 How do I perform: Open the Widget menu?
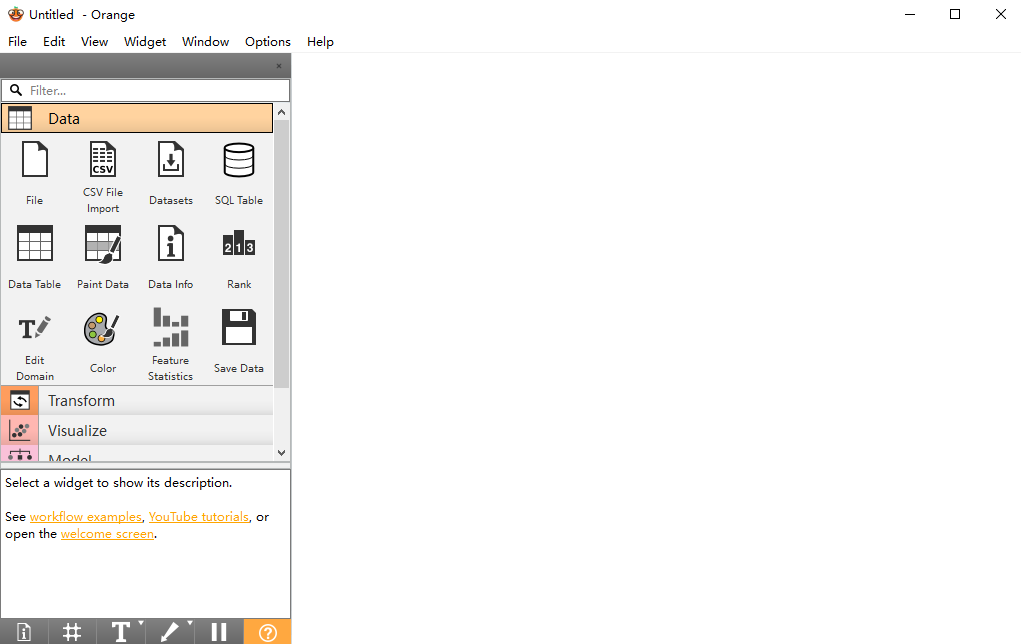[x=145, y=42]
